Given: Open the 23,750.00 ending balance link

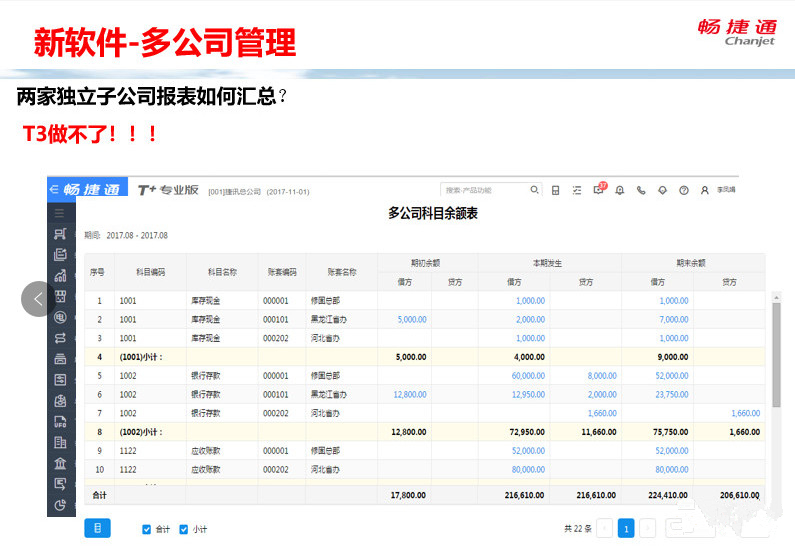Looking at the screenshot, I should click(x=672, y=394).
